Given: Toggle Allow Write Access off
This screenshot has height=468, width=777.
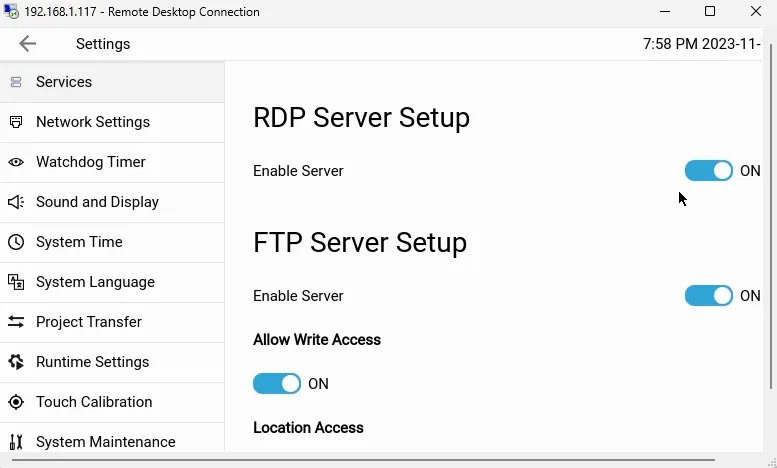Looking at the screenshot, I should (x=277, y=384).
